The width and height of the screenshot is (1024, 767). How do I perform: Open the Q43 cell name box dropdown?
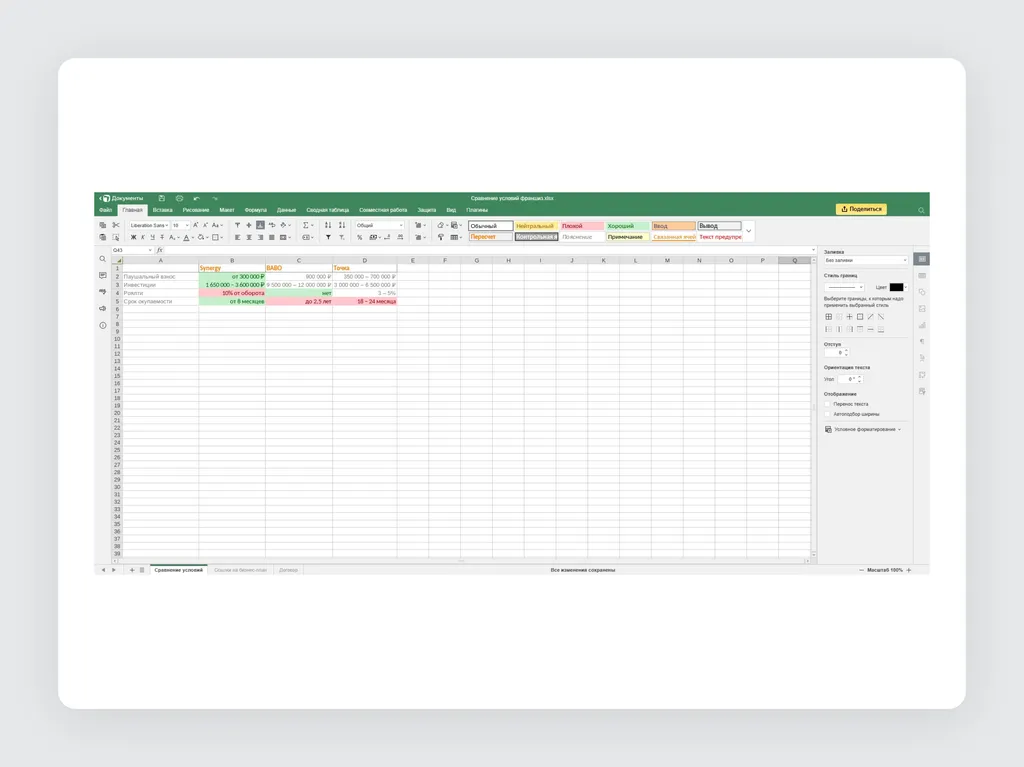pos(150,250)
